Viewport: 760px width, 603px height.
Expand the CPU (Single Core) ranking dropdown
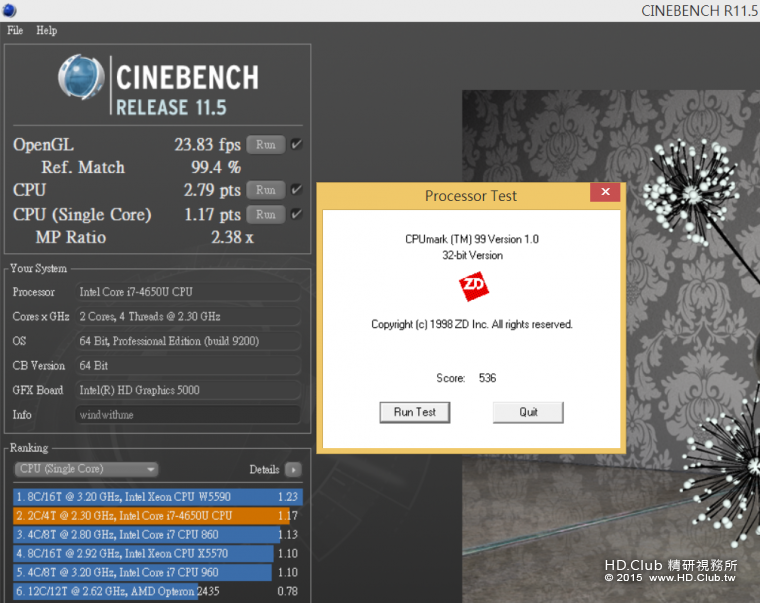click(x=86, y=469)
